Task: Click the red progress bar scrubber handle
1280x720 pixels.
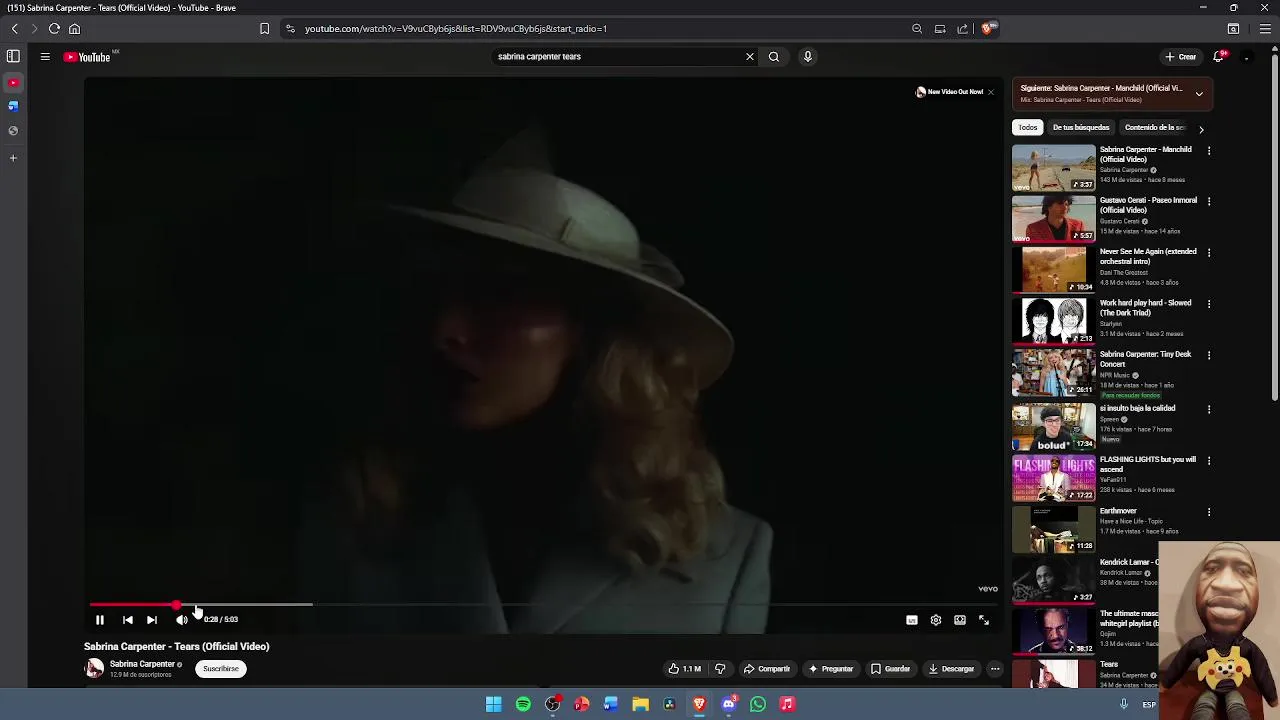Action: 177,605
